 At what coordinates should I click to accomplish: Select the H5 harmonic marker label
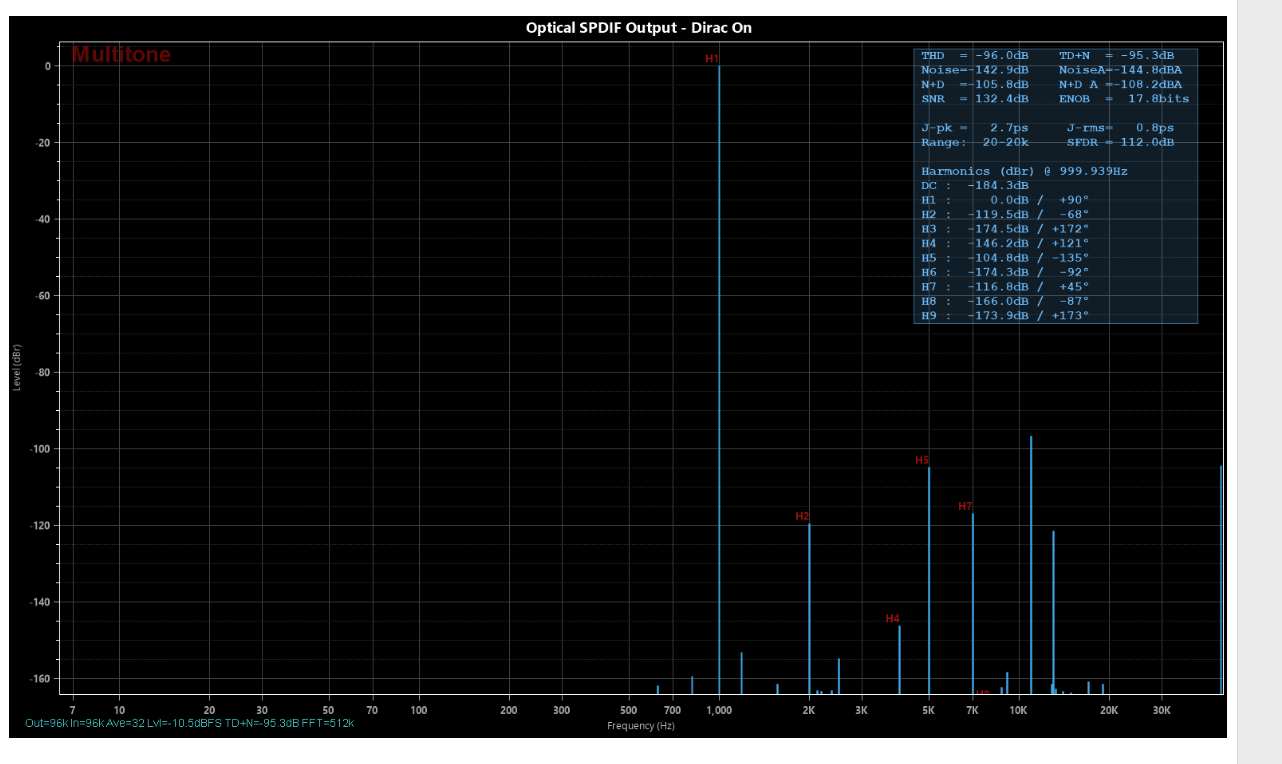click(922, 461)
